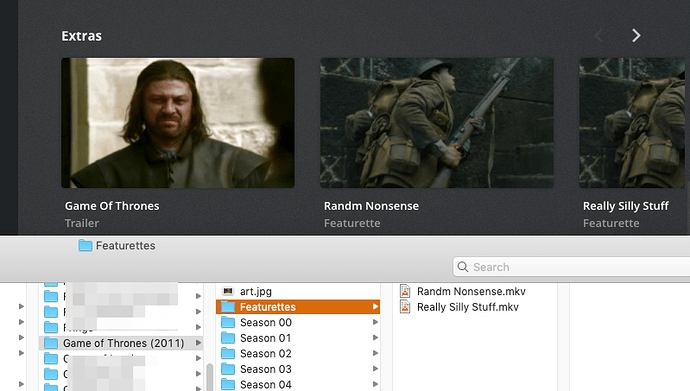
Task: Open the Really Silly Stuff featurette thumbnail
Action: [632, 123]
